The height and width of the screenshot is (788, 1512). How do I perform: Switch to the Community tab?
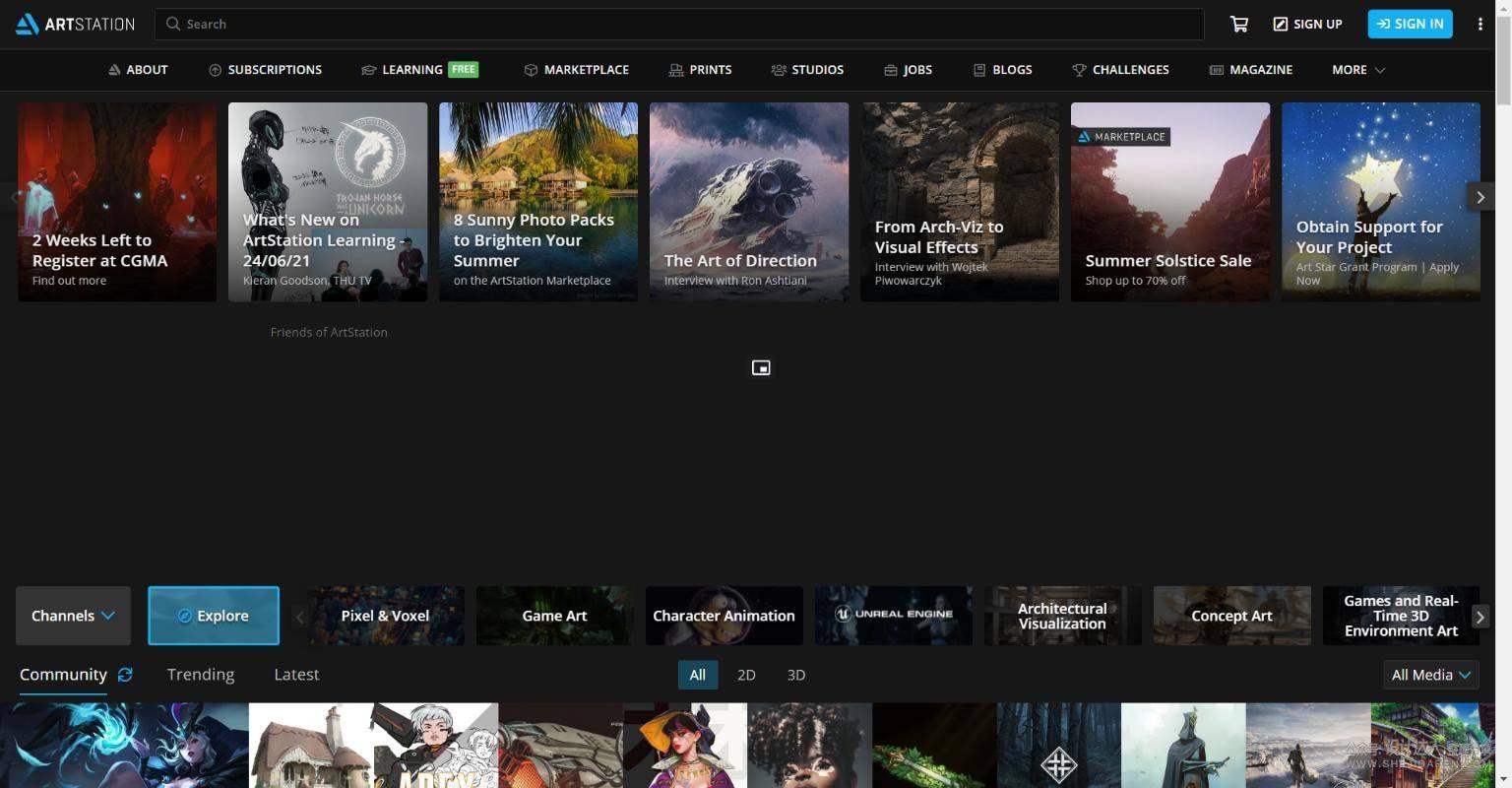pos(63,675)
